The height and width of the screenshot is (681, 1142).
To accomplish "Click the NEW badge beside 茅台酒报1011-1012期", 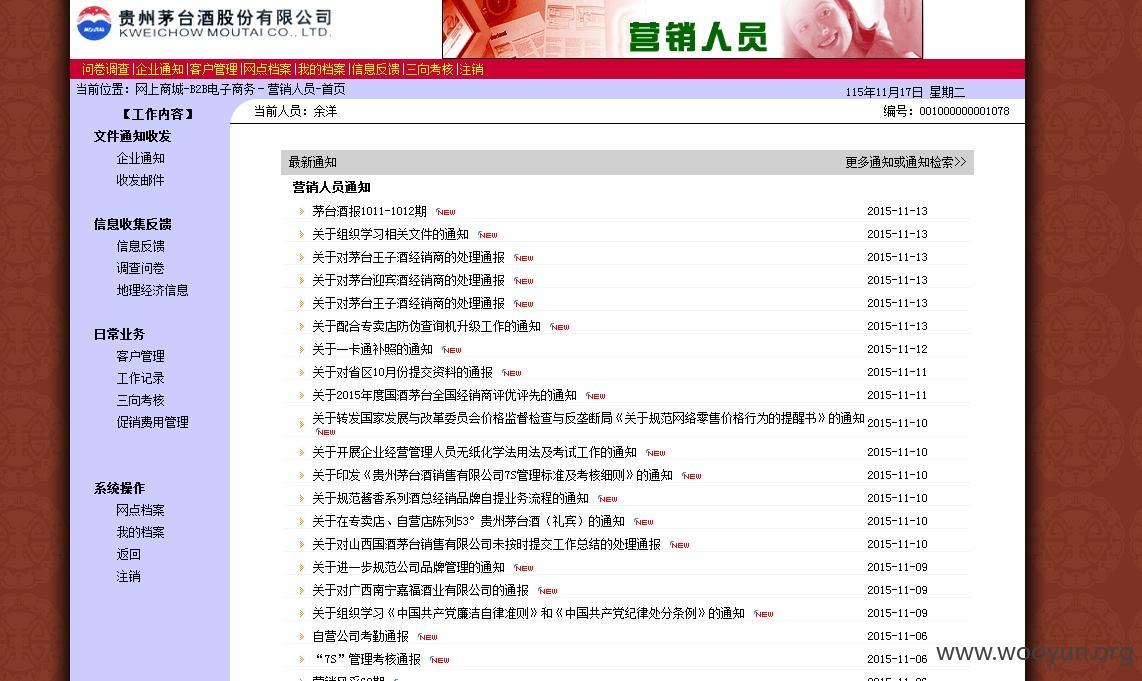I will [446, 212].
